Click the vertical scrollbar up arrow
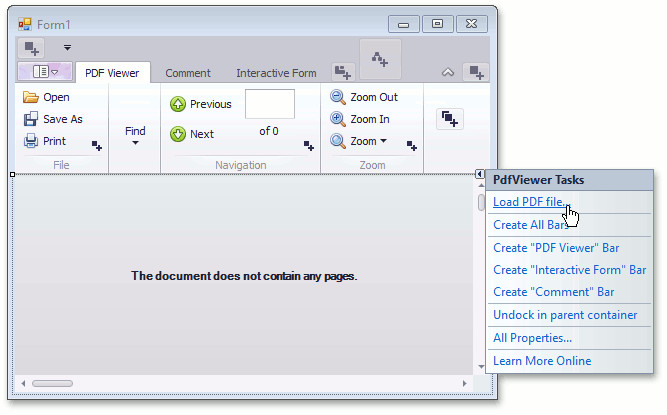This screenshot has width=667, height=415. click(x=481, y=185)
